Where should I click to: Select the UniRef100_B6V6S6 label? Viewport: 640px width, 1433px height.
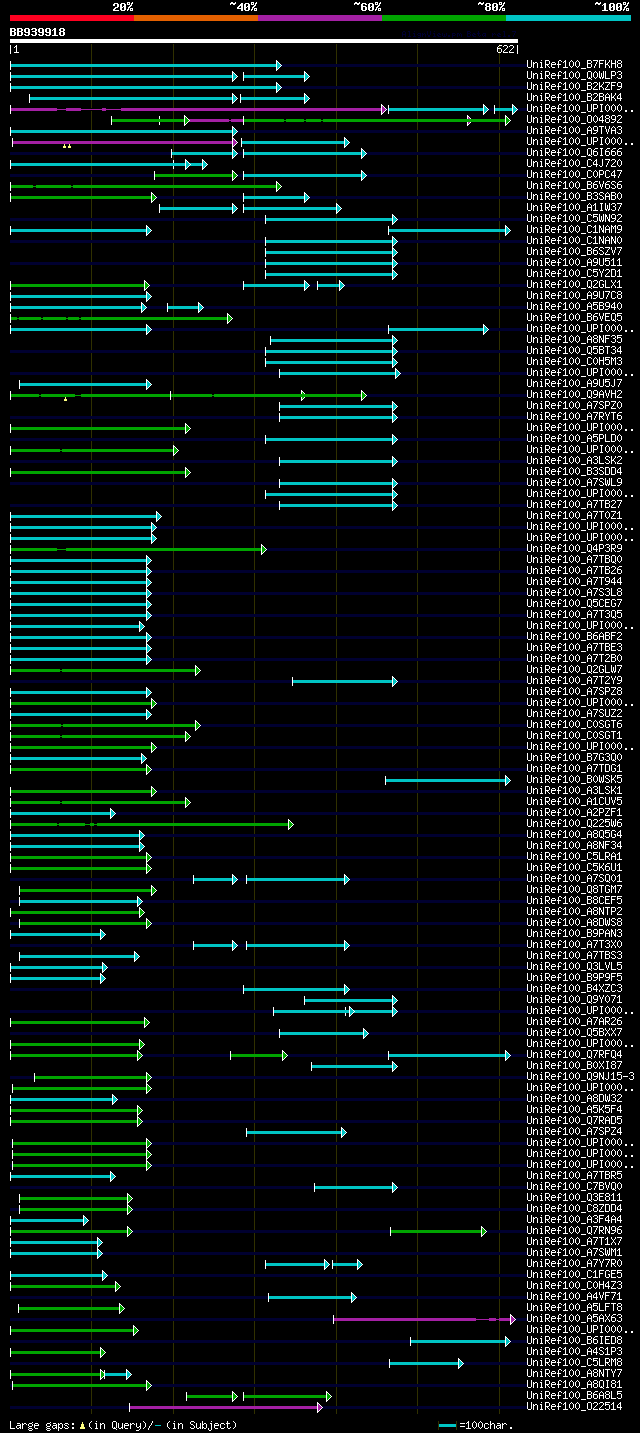click(x=574, y=186)
